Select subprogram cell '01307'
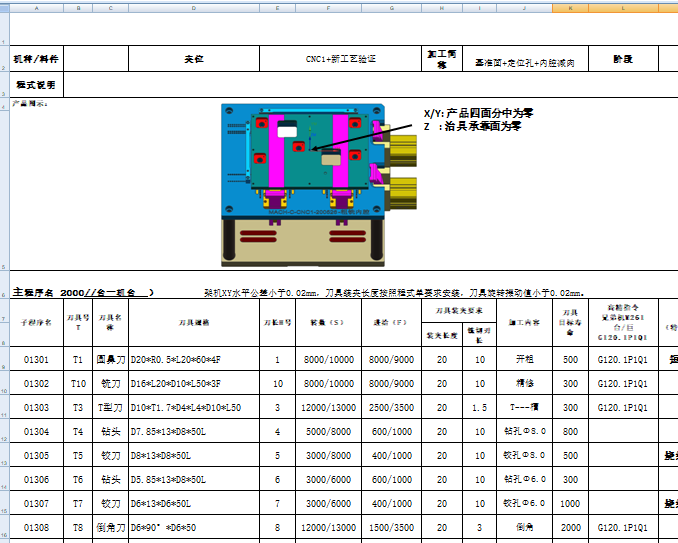The width and height of the screenshot is (678, 543). pos(36,503)
